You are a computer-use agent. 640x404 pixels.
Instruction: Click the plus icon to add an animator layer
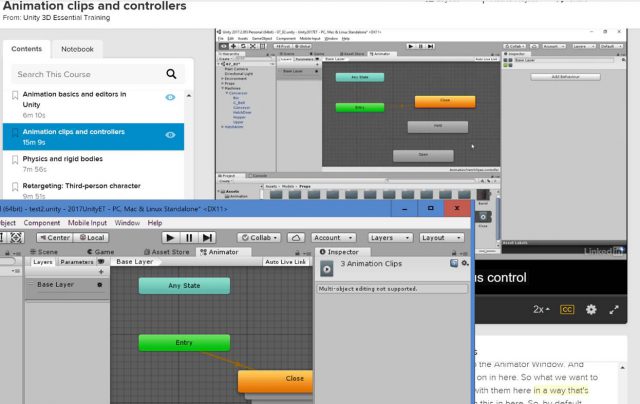pos(101,272)
